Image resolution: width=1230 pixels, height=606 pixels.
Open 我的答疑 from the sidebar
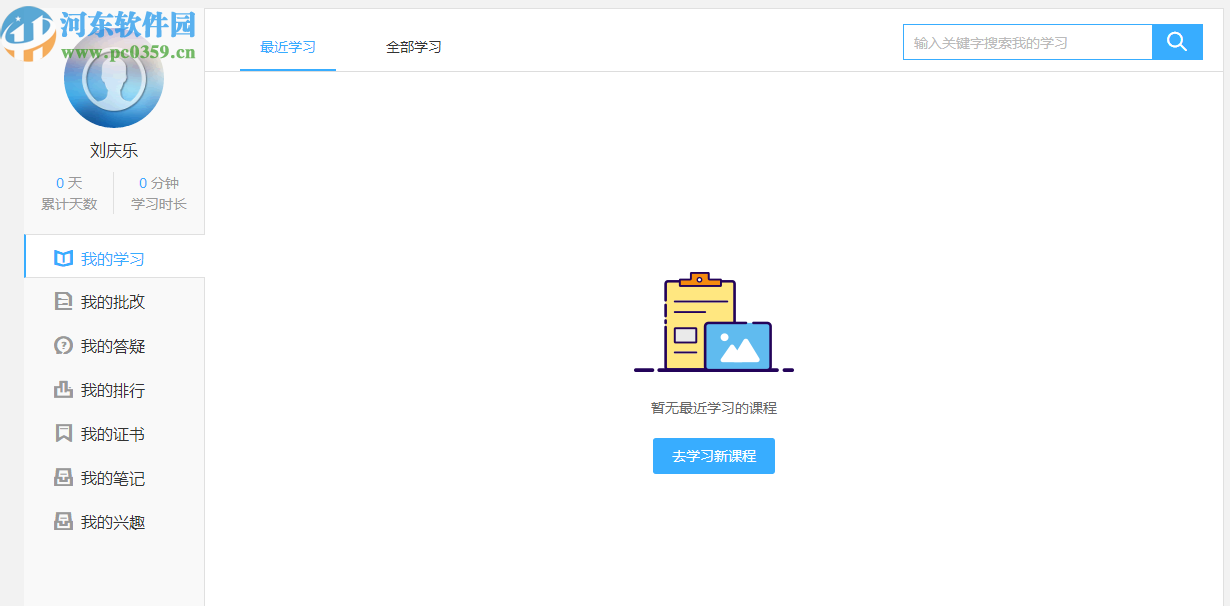(x=112, y=345)
